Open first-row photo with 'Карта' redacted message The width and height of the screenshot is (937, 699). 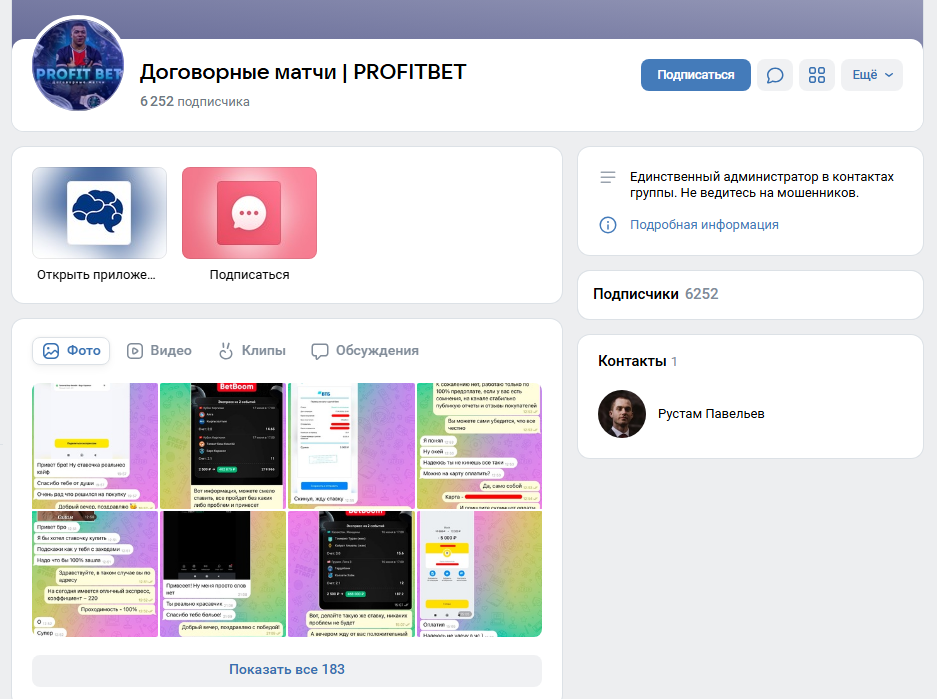point(479,446)
